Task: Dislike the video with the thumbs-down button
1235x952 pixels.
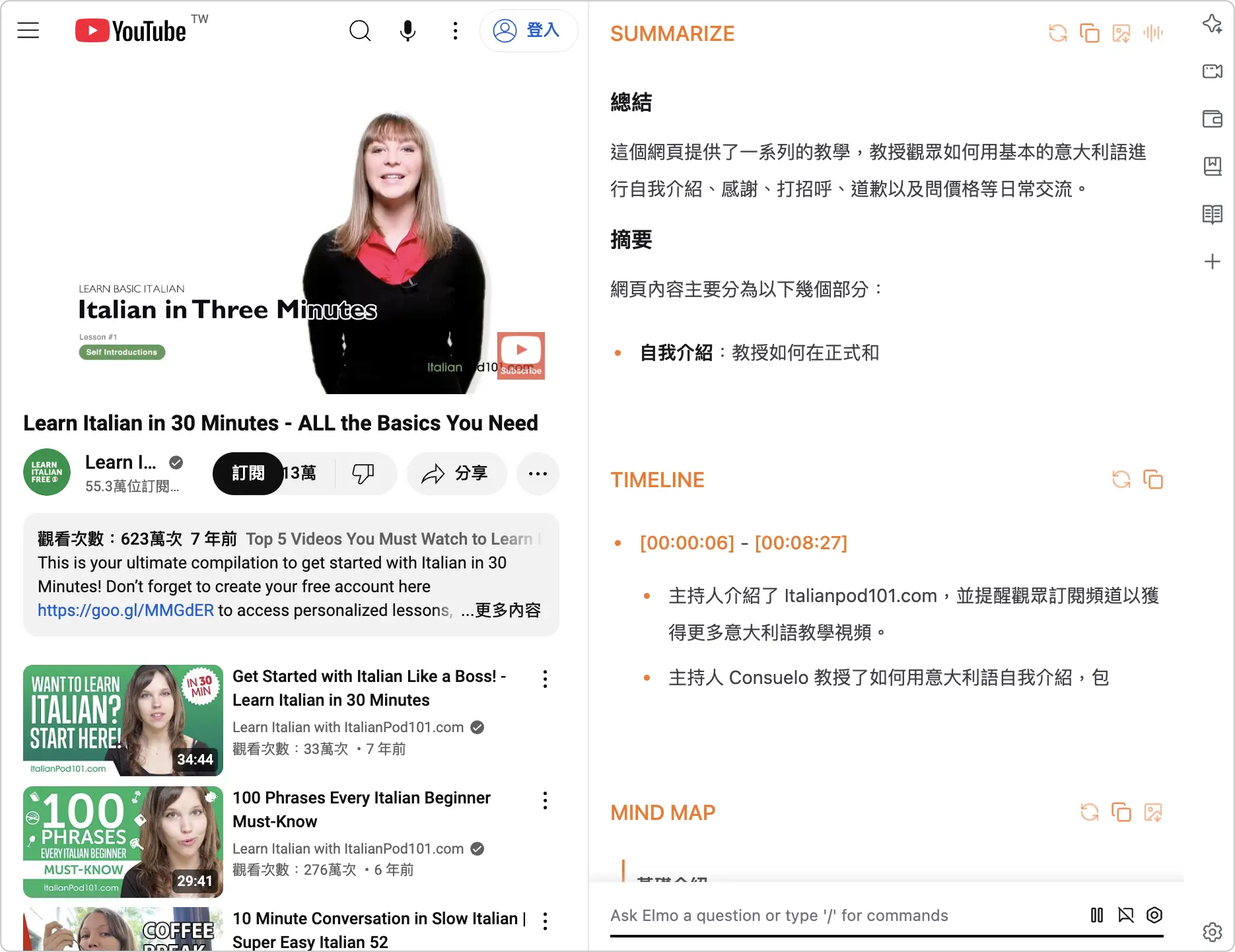Action: [364, 473]
